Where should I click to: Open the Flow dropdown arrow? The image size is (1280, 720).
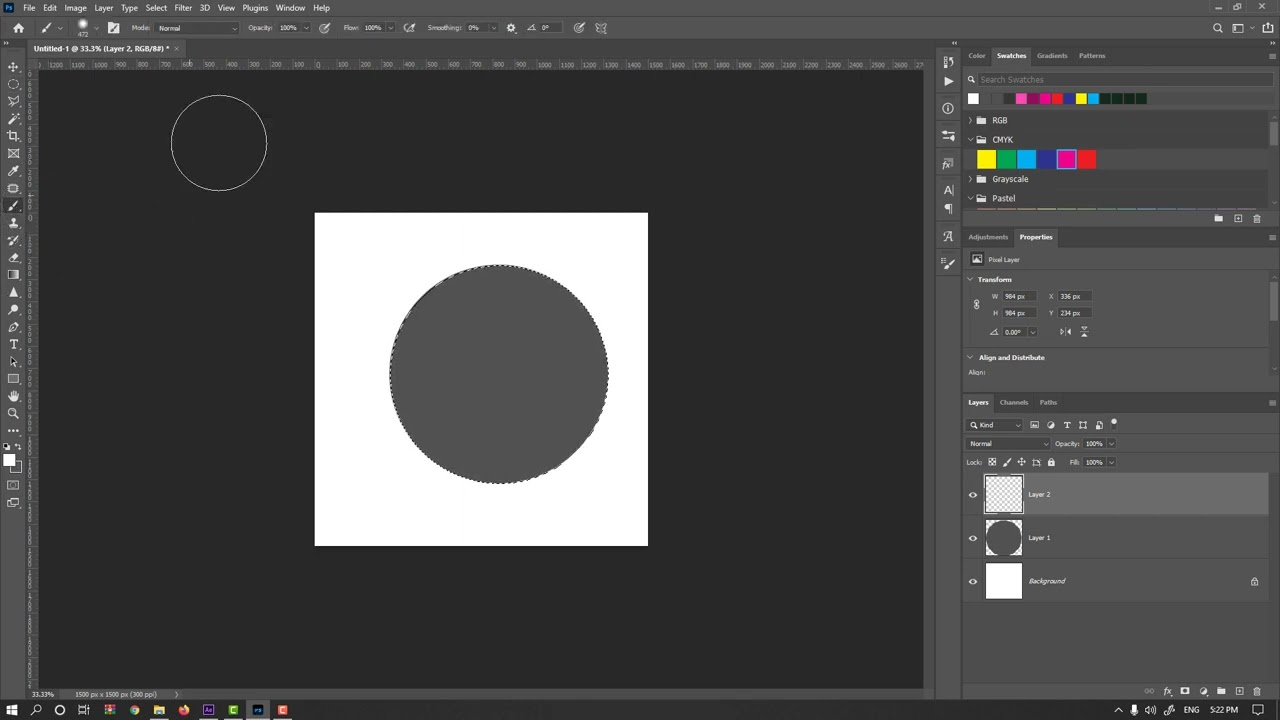pos(390,28)
